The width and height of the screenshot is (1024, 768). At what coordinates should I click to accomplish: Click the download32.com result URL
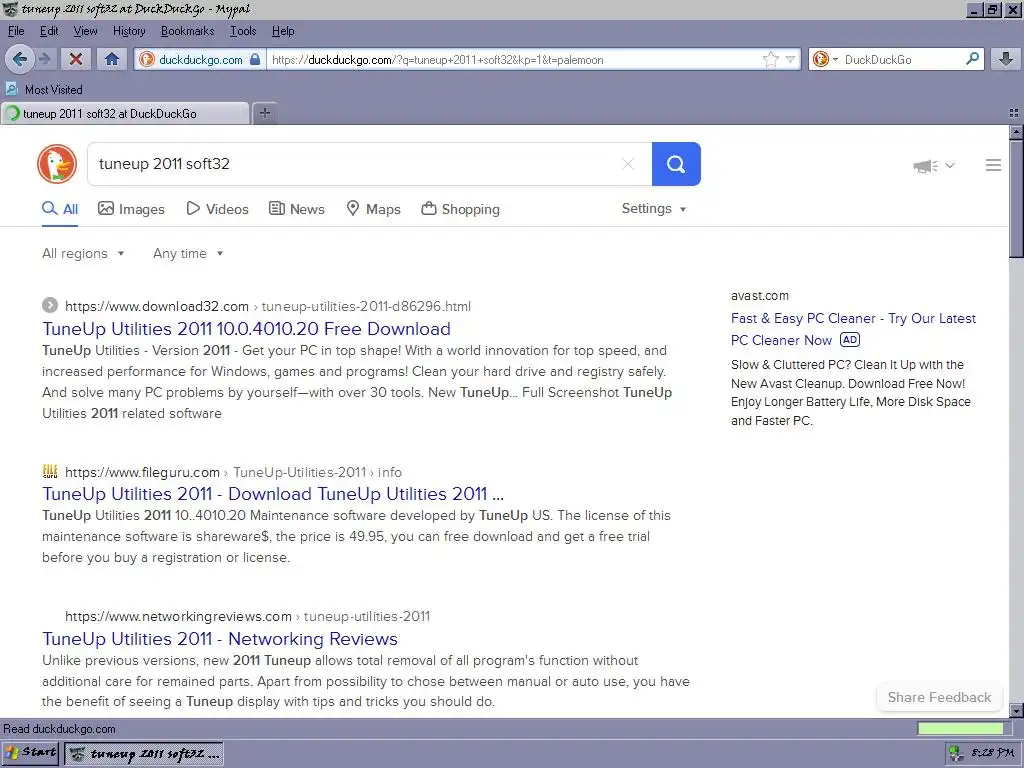pos(268,306)
